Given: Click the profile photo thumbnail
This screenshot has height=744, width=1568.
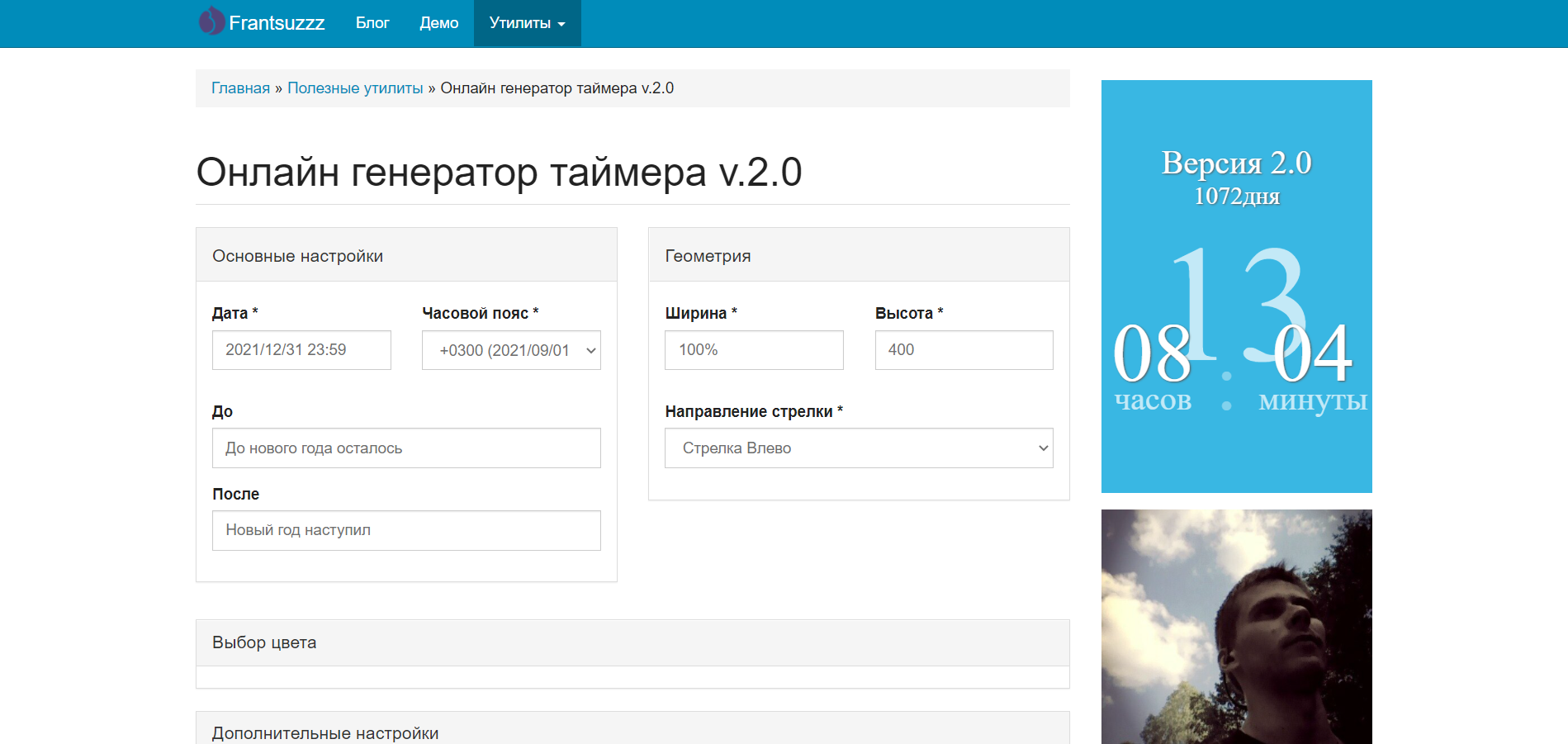Looking at the screenshot, I should 1236,626.
